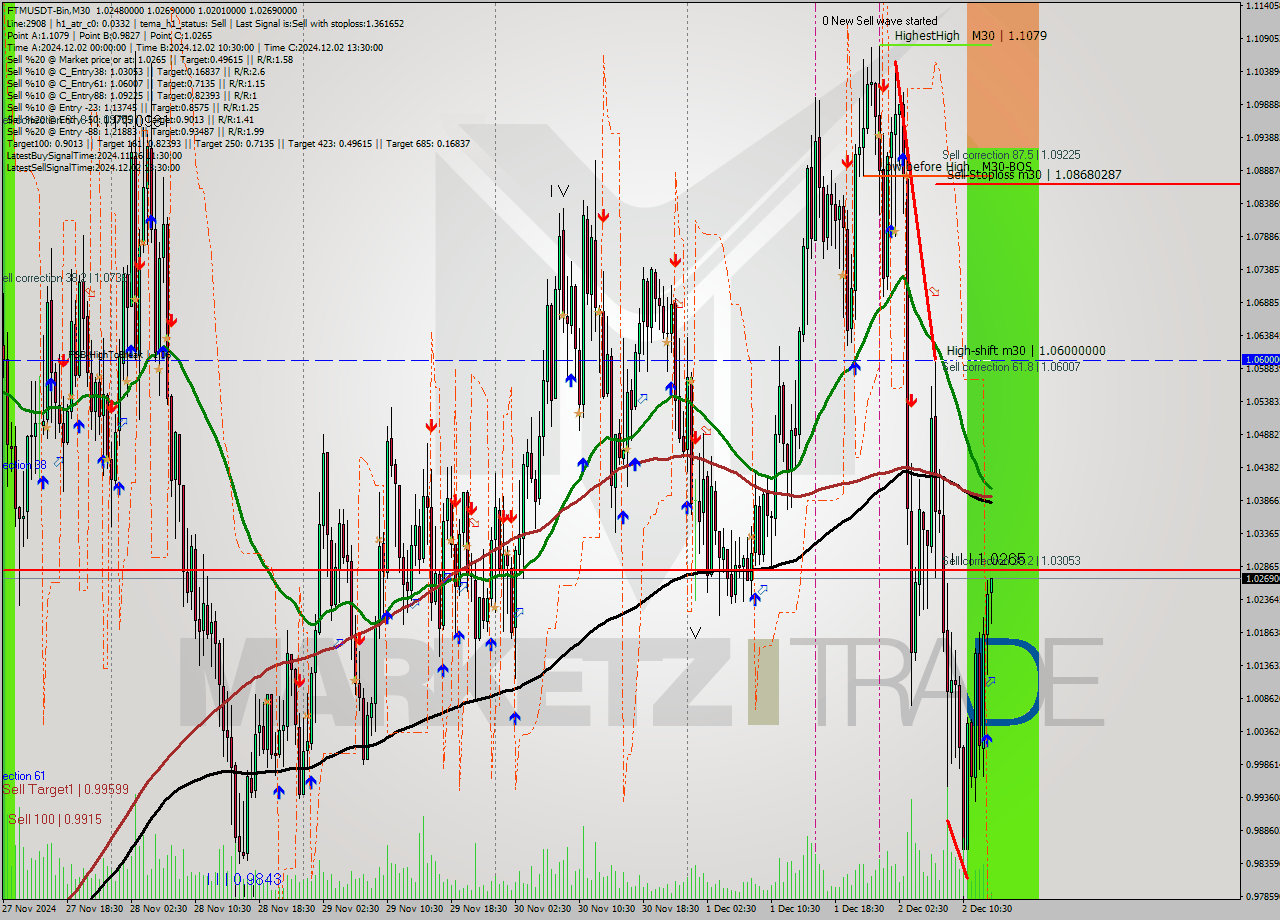Viewport: 1280px width, 920px height.
Task: Click the '30 Nov 18:30' time axis label
Action: 671,909
